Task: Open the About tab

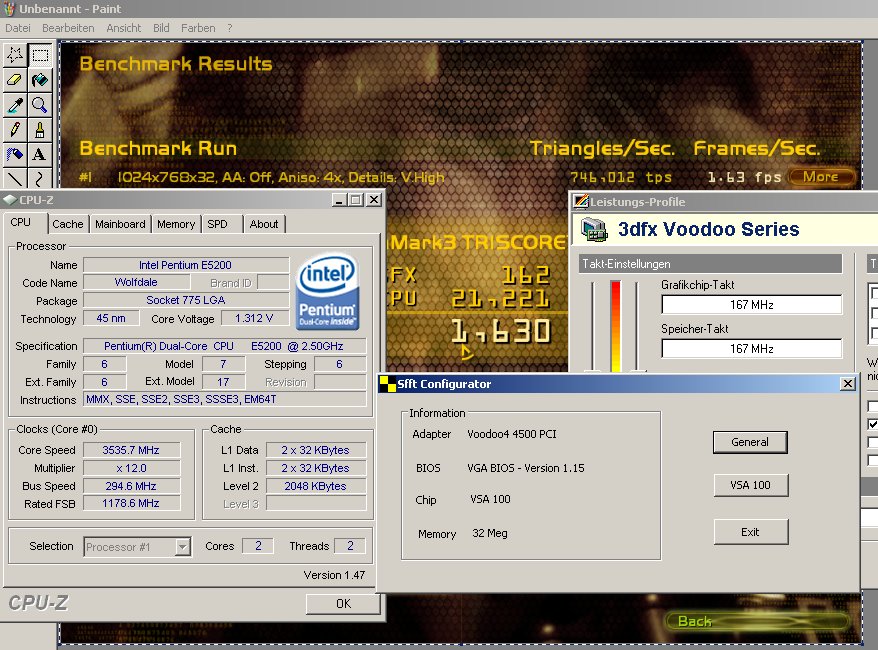Action: coord(264,224)
